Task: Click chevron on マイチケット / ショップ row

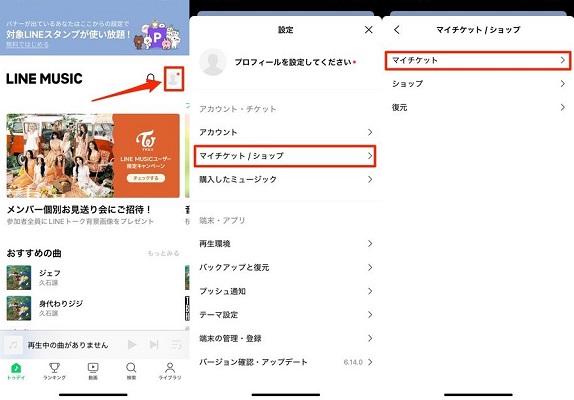Action: point(370,156)
